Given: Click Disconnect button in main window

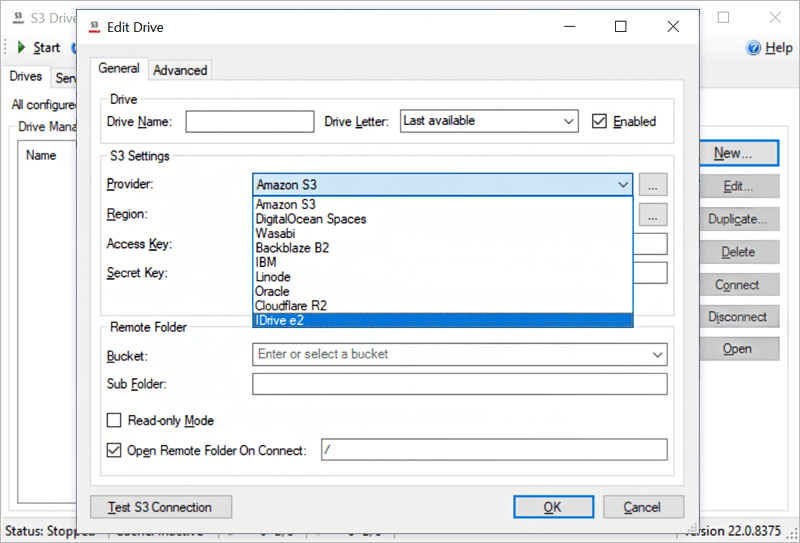Looking at the screenshot, I should (738, 316).
